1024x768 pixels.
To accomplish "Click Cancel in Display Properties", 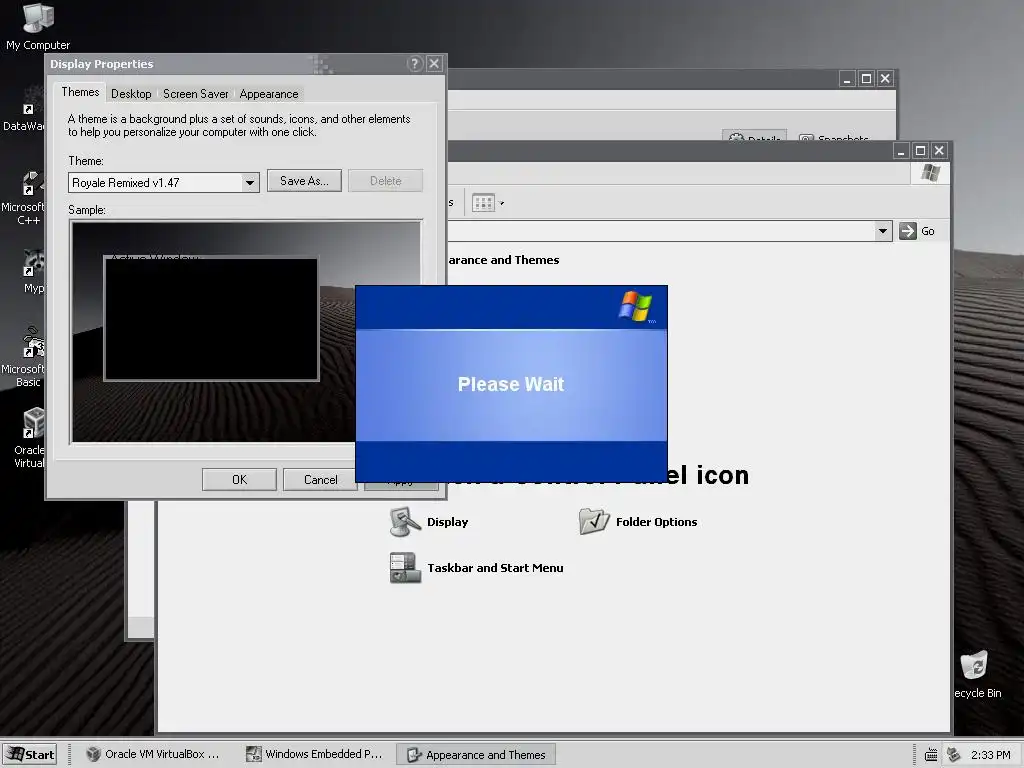I will tap(321, 480).
